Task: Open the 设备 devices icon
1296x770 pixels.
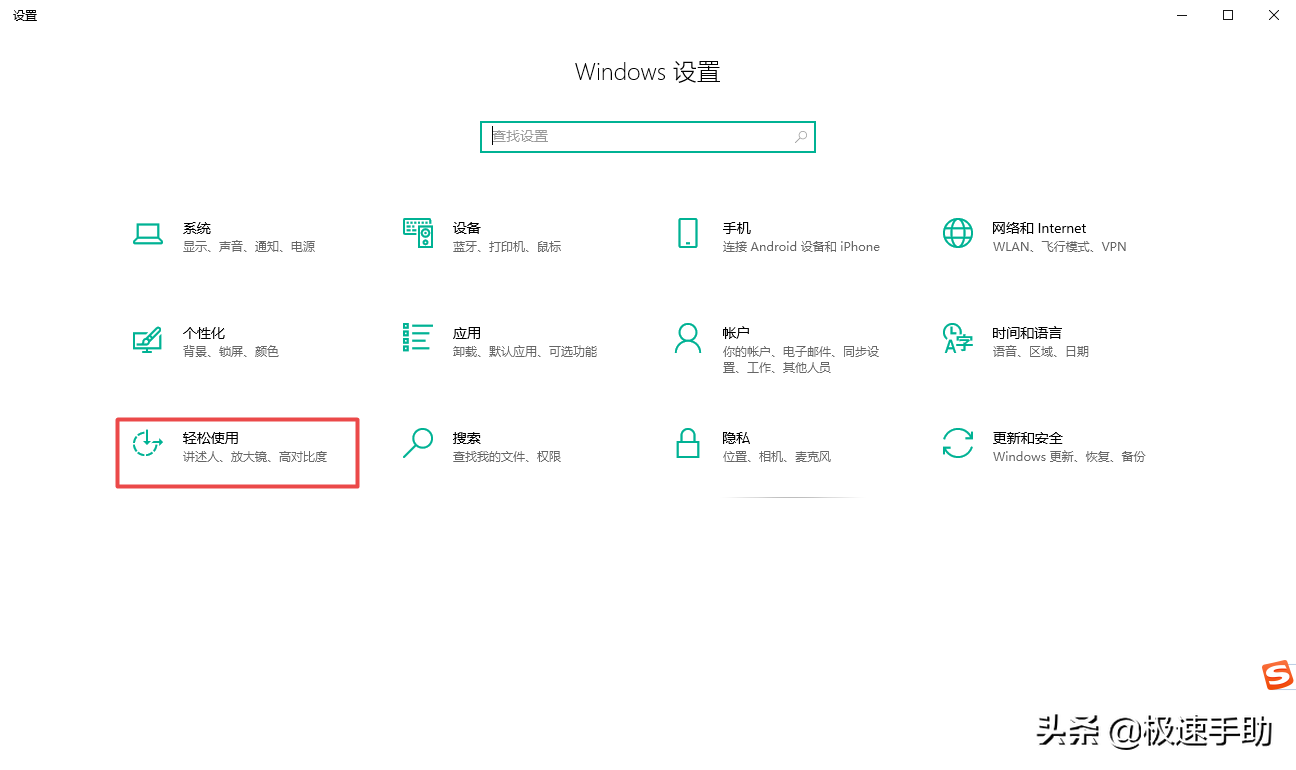Action: pos(418,233)
